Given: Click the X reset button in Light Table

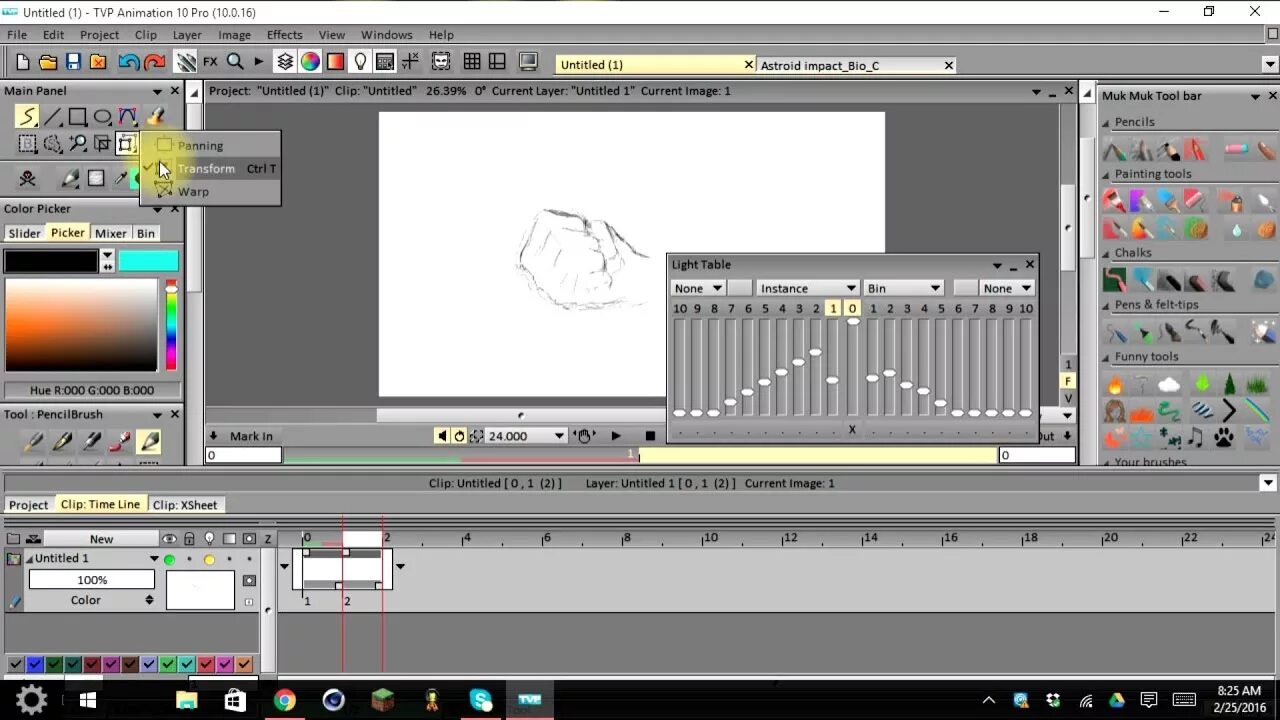Looking at the screenshot, I should click(852, 429).
